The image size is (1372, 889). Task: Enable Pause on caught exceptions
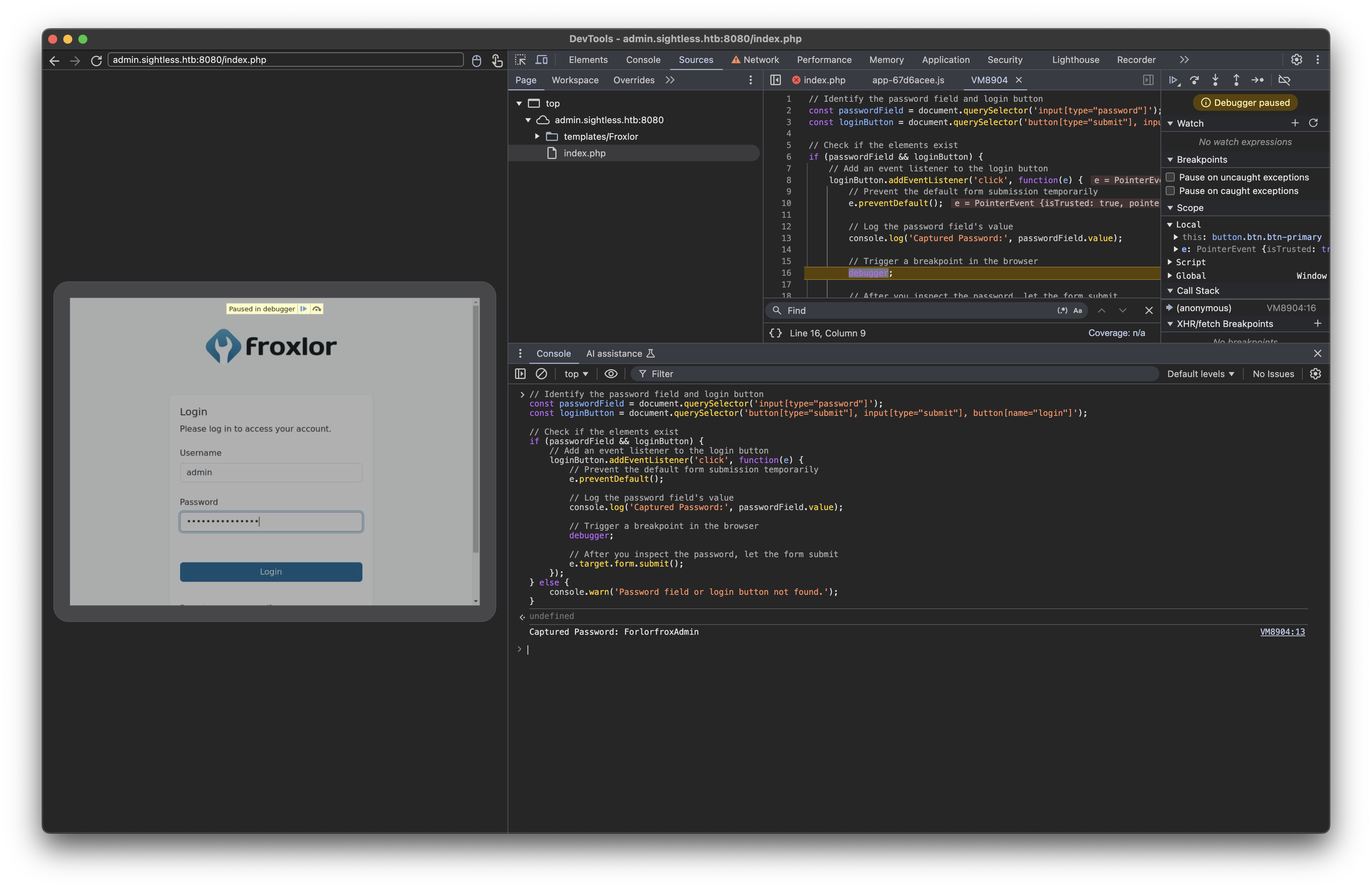point(1171,191)
